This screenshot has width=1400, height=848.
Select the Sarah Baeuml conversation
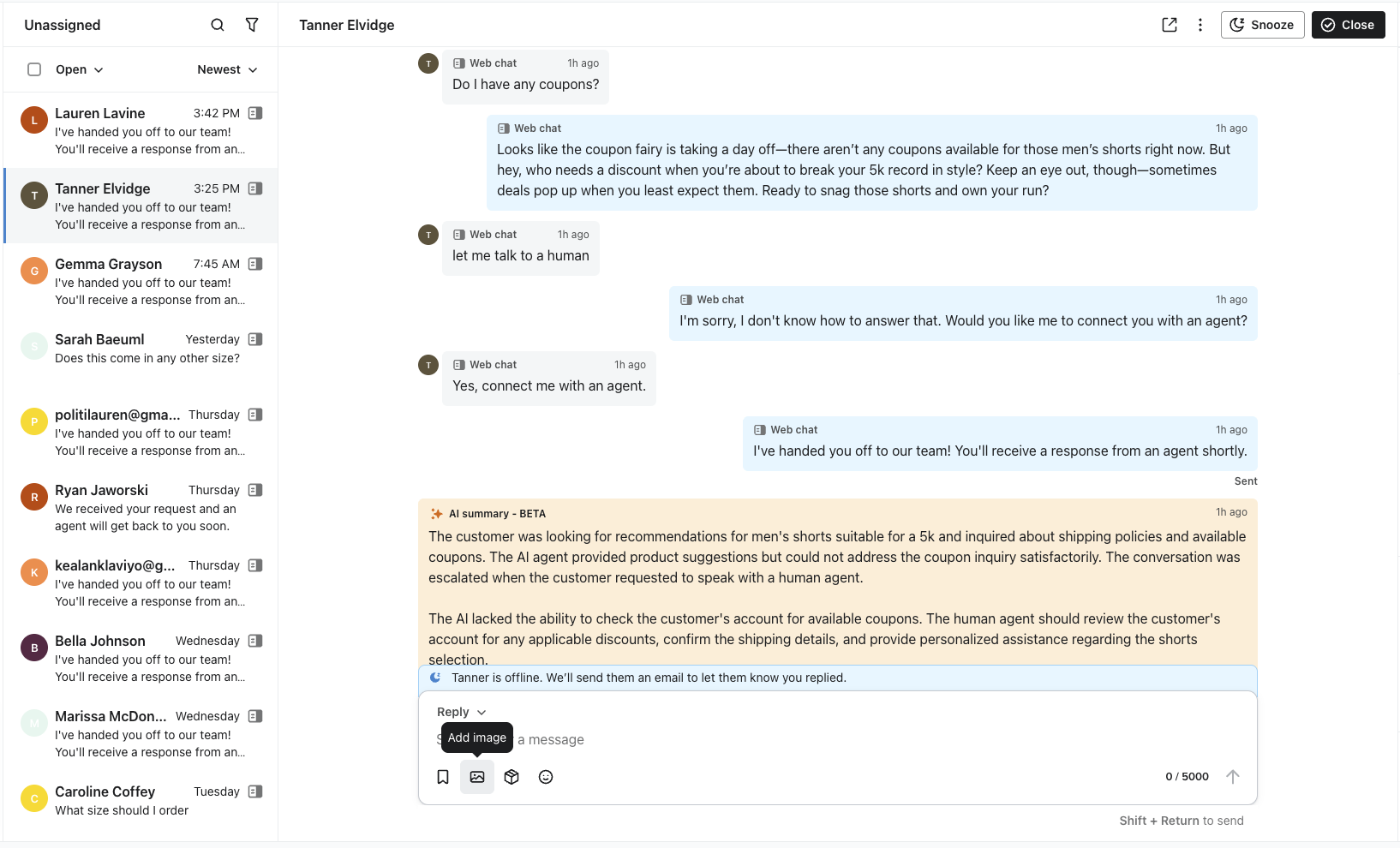141,349
